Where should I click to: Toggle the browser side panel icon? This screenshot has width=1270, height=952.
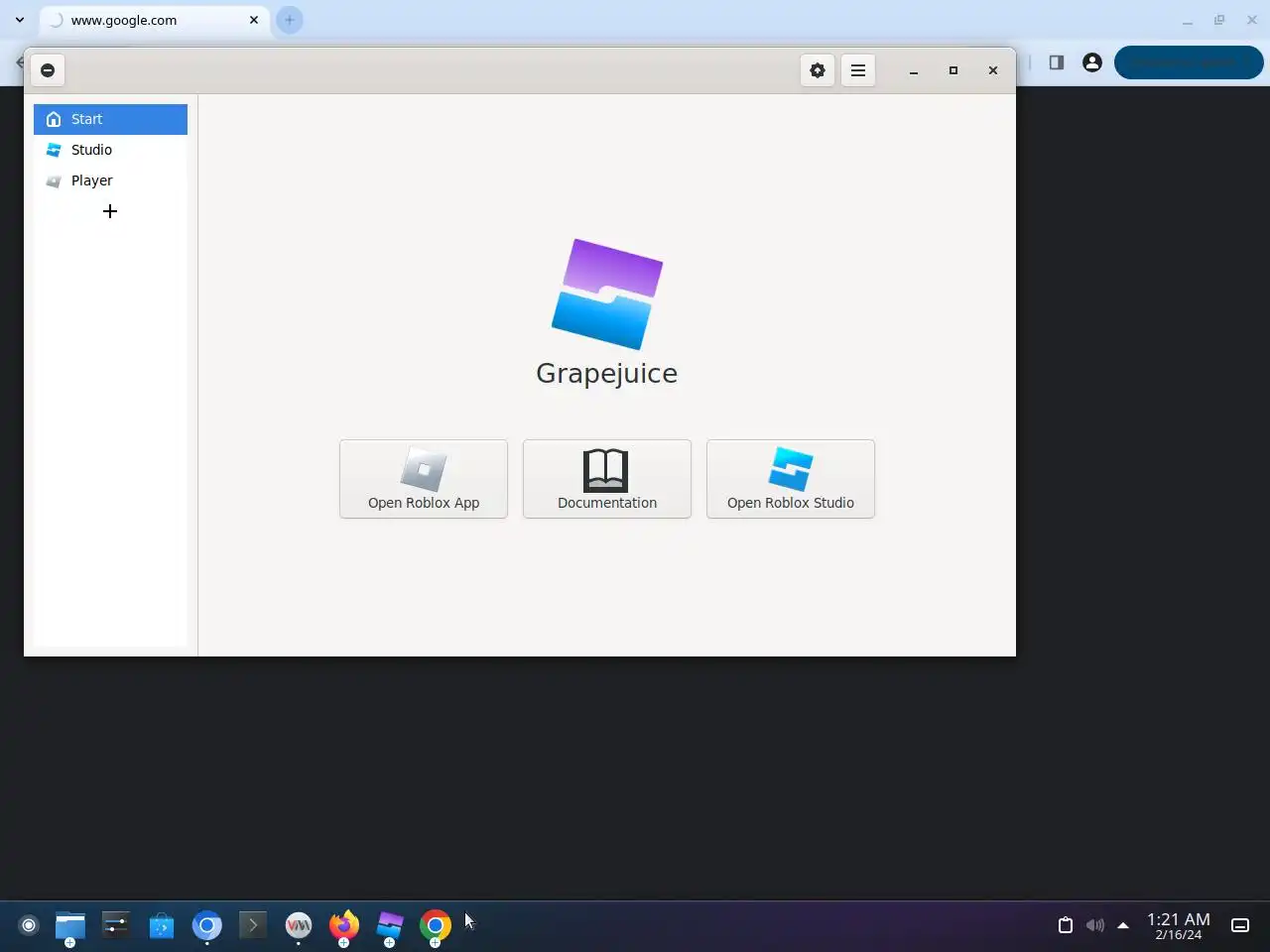tap(1057, 62)
